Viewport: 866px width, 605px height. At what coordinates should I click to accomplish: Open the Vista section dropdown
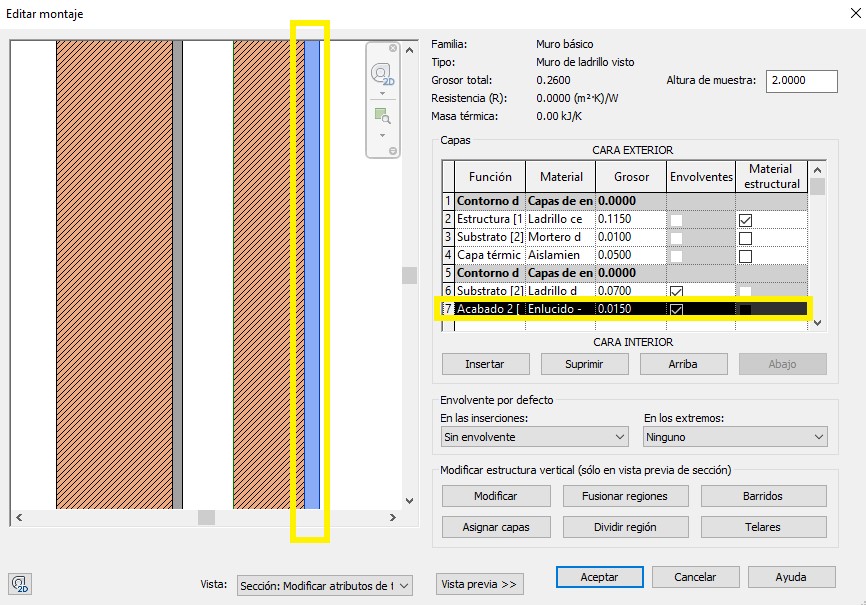[324, 586]
